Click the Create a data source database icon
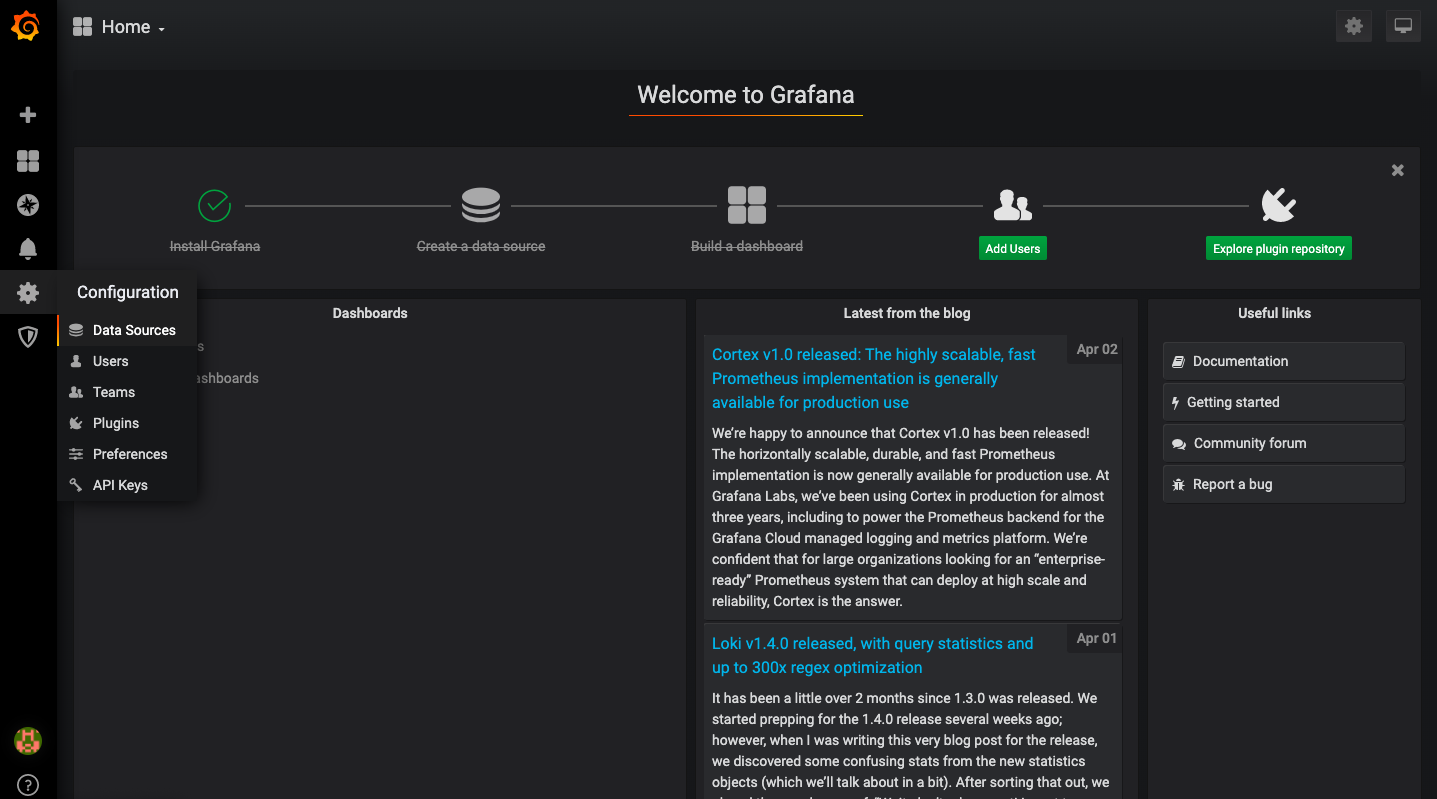Screen dimensions: 1437x799 click(481, 205)
